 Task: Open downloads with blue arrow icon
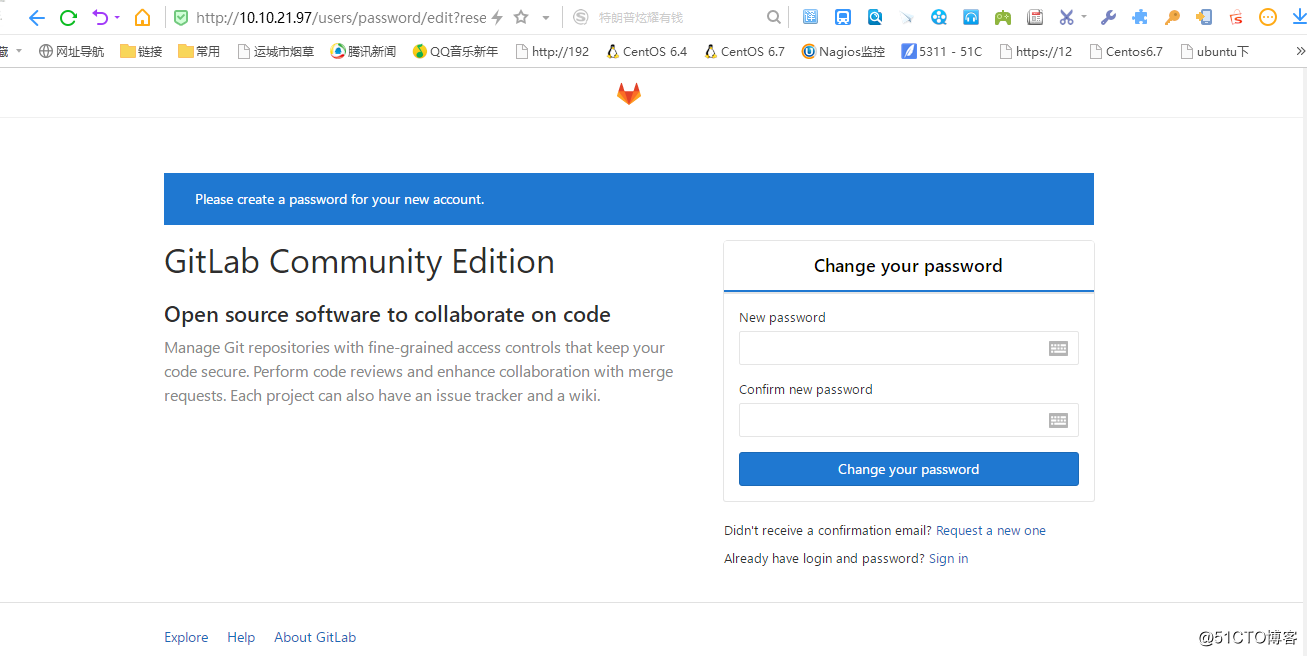coord(1299,17)
